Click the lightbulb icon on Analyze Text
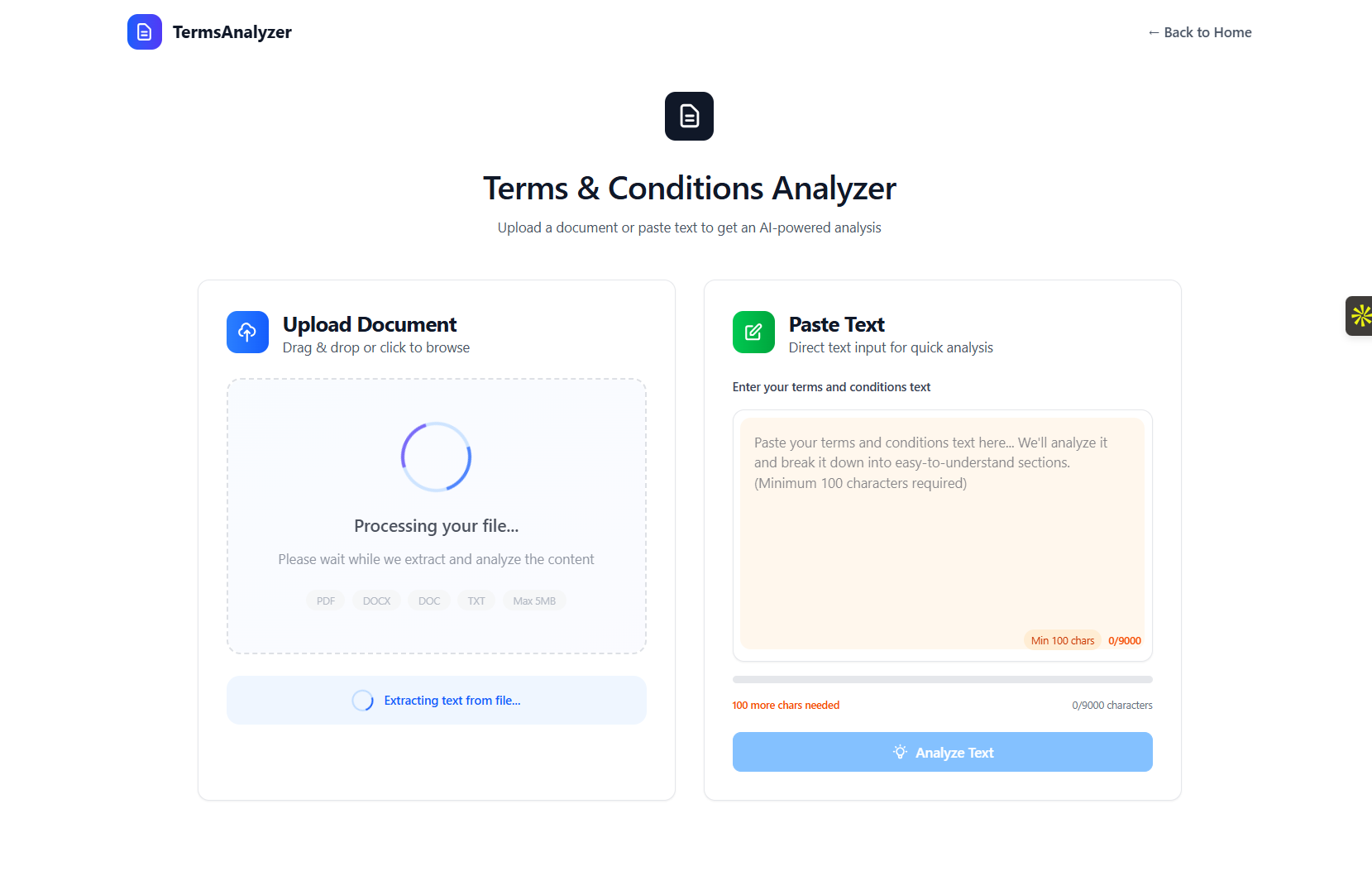This screenshot has width=1372, height=871. [900, 752]
